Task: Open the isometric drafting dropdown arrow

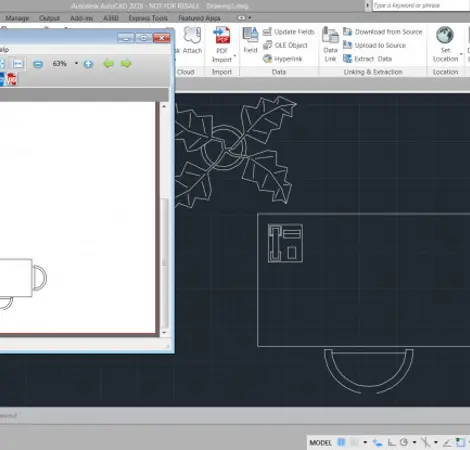Action: [436, 443]
